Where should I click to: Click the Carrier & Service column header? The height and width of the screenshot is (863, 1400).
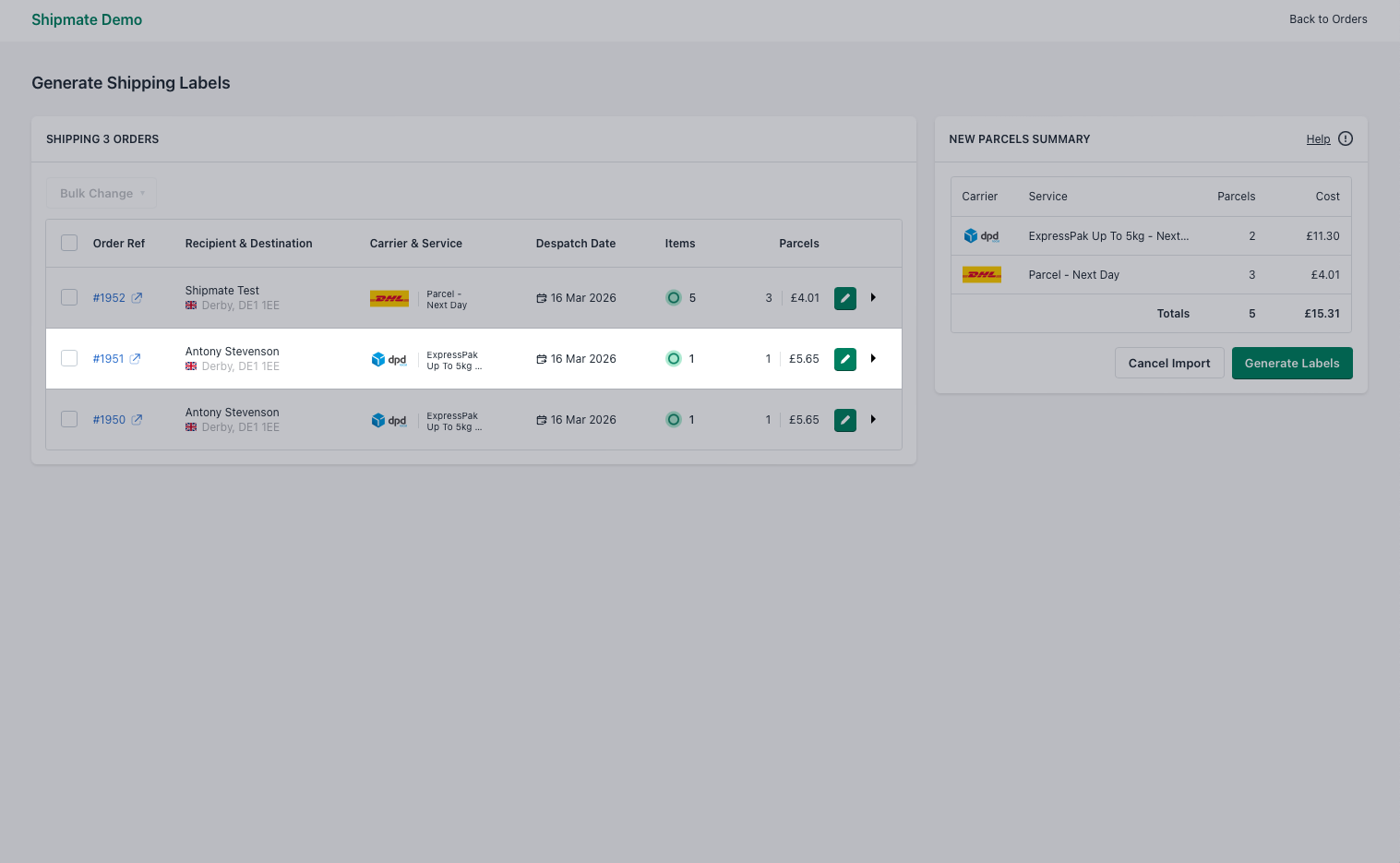(415, 244)
